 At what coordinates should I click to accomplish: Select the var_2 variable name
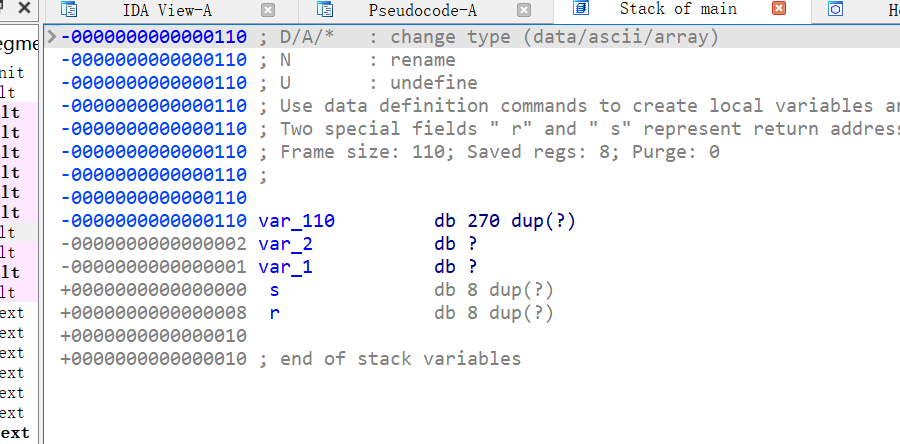tap(286, 244)
